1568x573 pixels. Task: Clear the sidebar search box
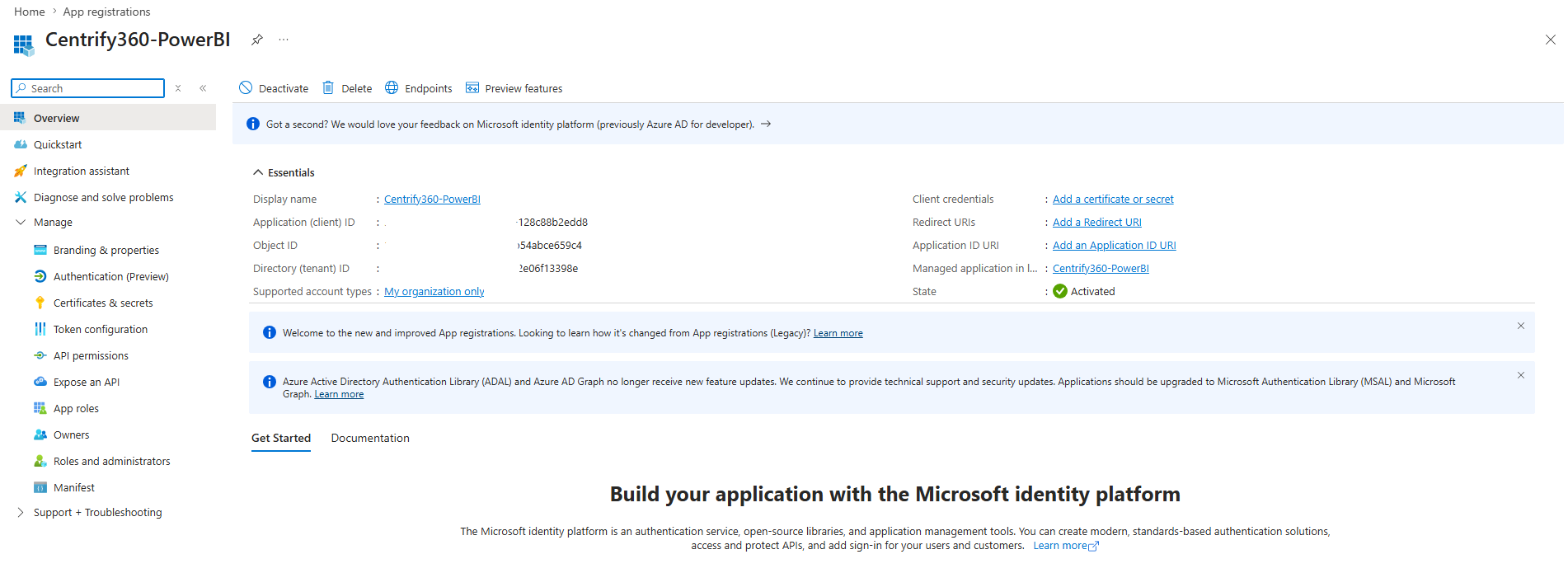pyautogui.click(x=178, y=88)
